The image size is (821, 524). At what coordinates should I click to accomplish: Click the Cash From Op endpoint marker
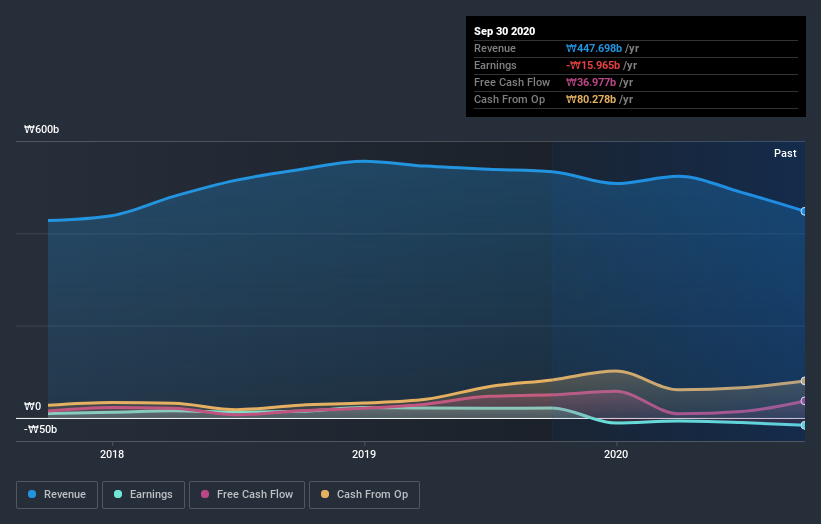[x=804, y=381]
